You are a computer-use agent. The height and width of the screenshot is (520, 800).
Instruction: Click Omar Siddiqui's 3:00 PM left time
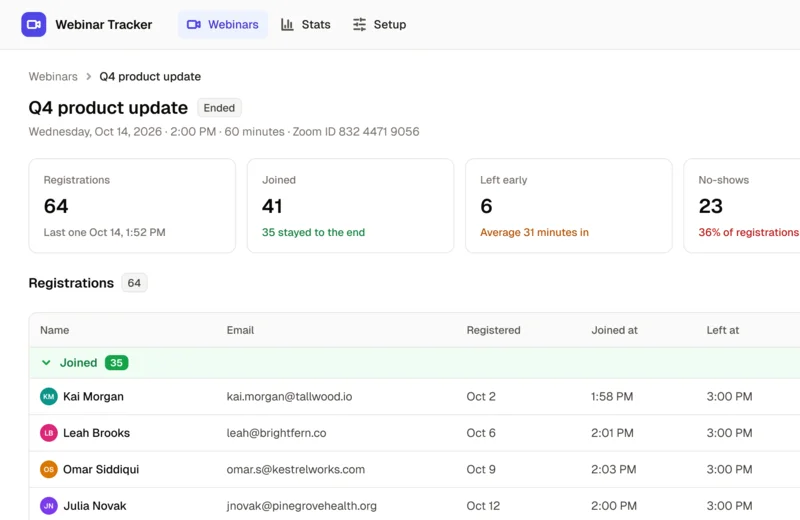click(730, 469)
